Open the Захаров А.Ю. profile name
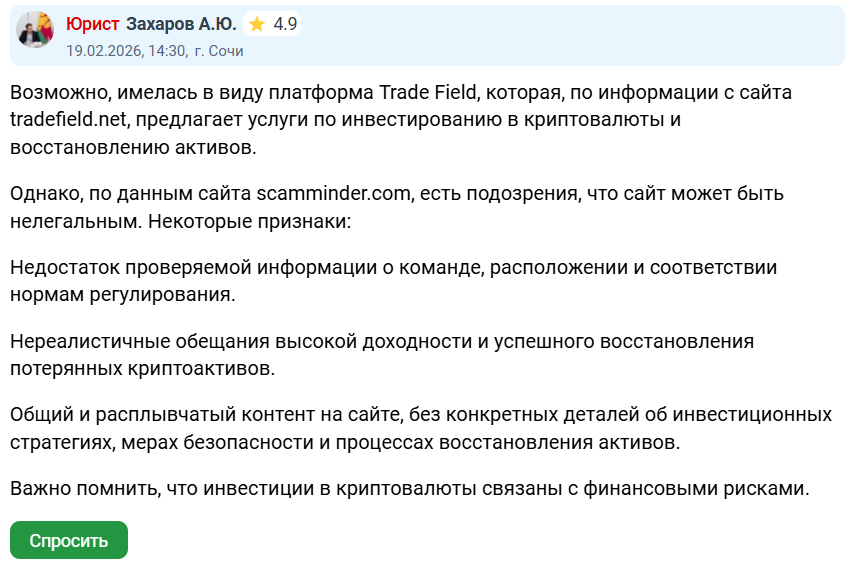The image size is (858, 564). click(x=182, y=24)
